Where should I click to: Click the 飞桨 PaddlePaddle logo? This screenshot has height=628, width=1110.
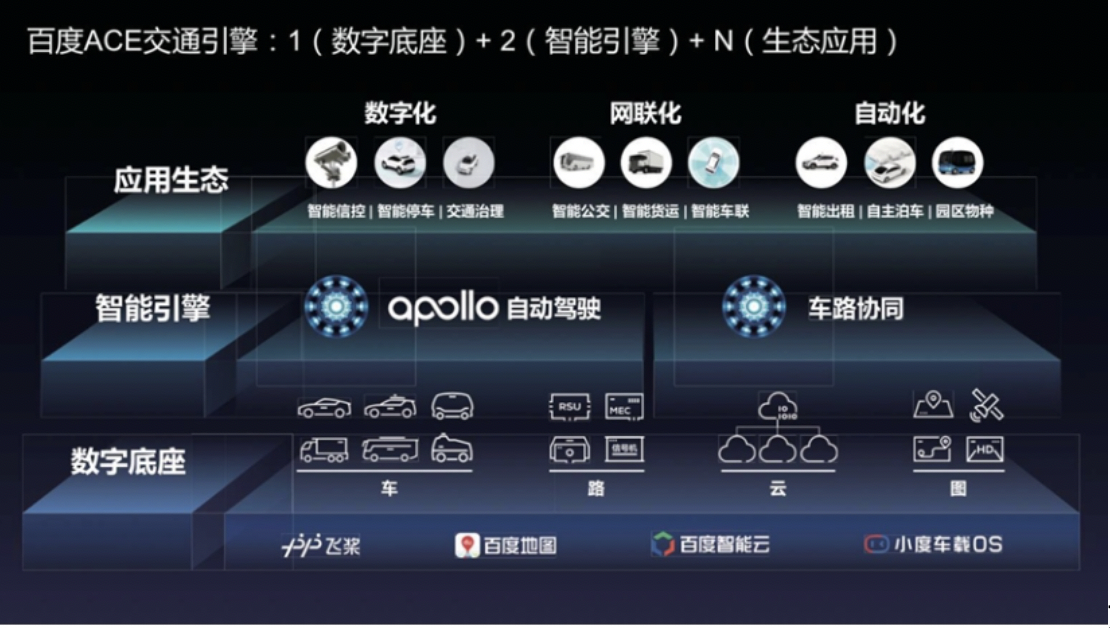321,545
